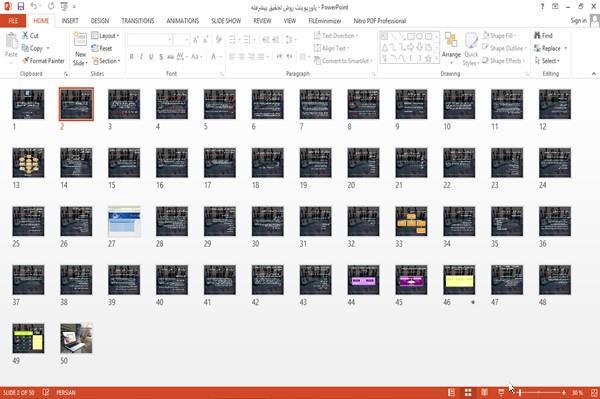
Task: Click the Save icon in quick access toolbar
Action: 21,6
